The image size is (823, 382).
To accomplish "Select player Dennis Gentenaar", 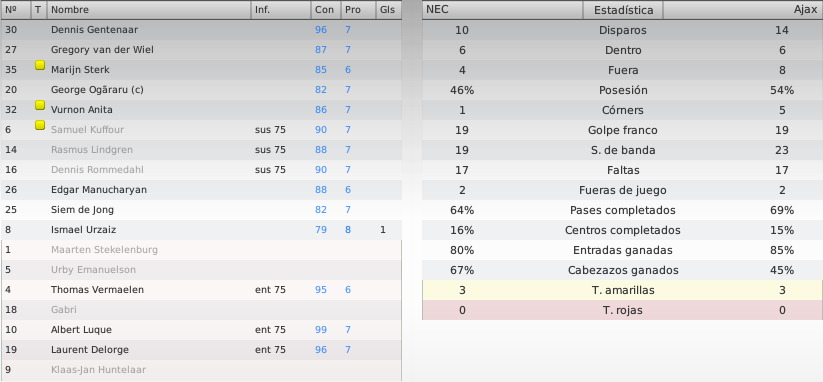I will (201, 30).
